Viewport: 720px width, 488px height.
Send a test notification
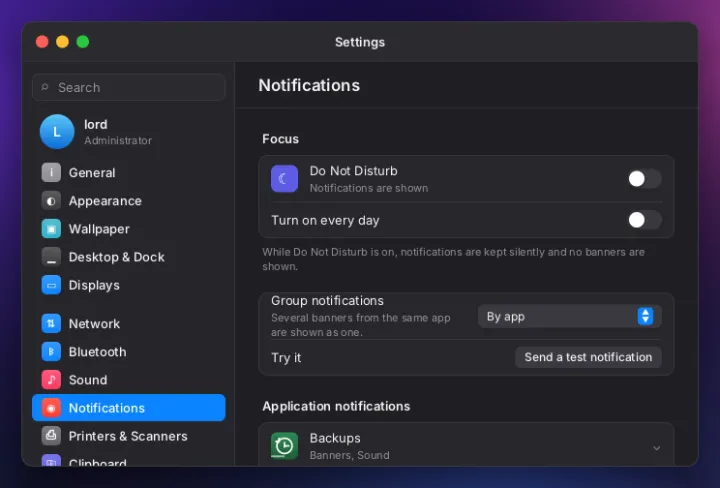588,357
